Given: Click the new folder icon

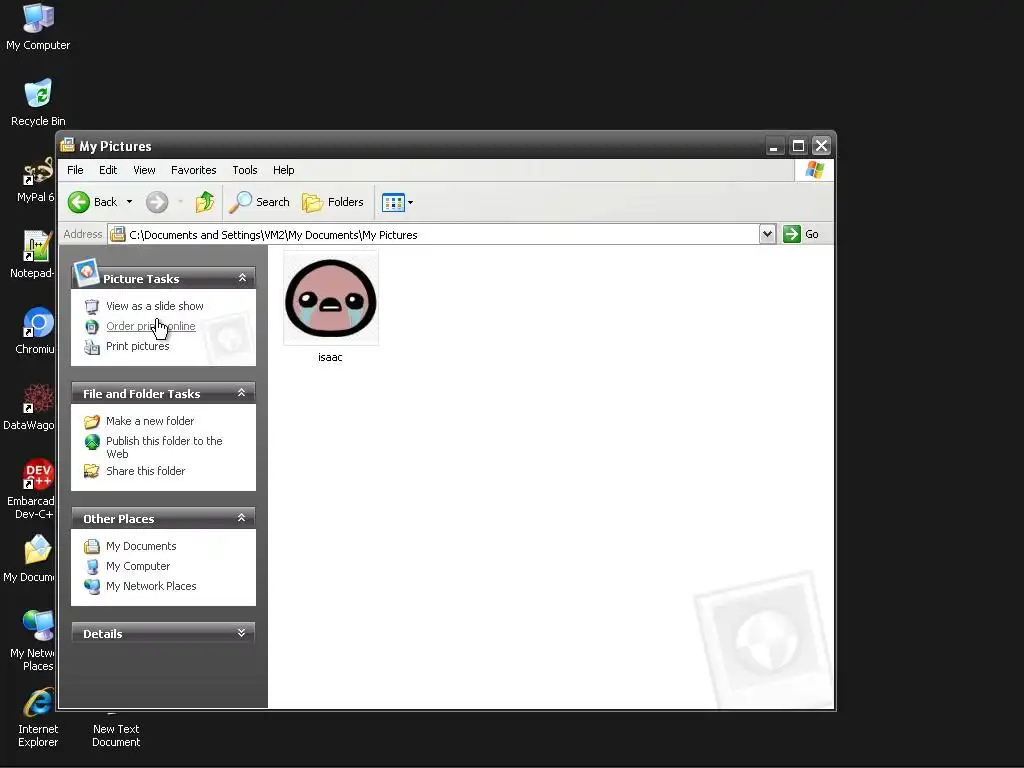Looking at the screenshot, I should coord(92,421).
